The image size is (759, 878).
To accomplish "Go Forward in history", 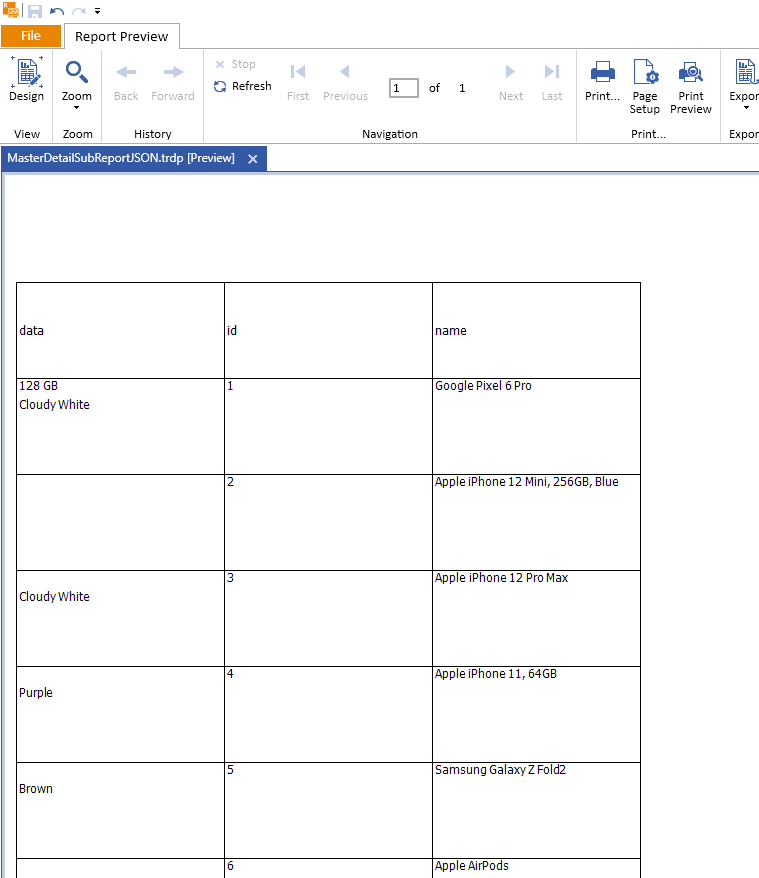I will pyautogui.click(x=173, y=82).
